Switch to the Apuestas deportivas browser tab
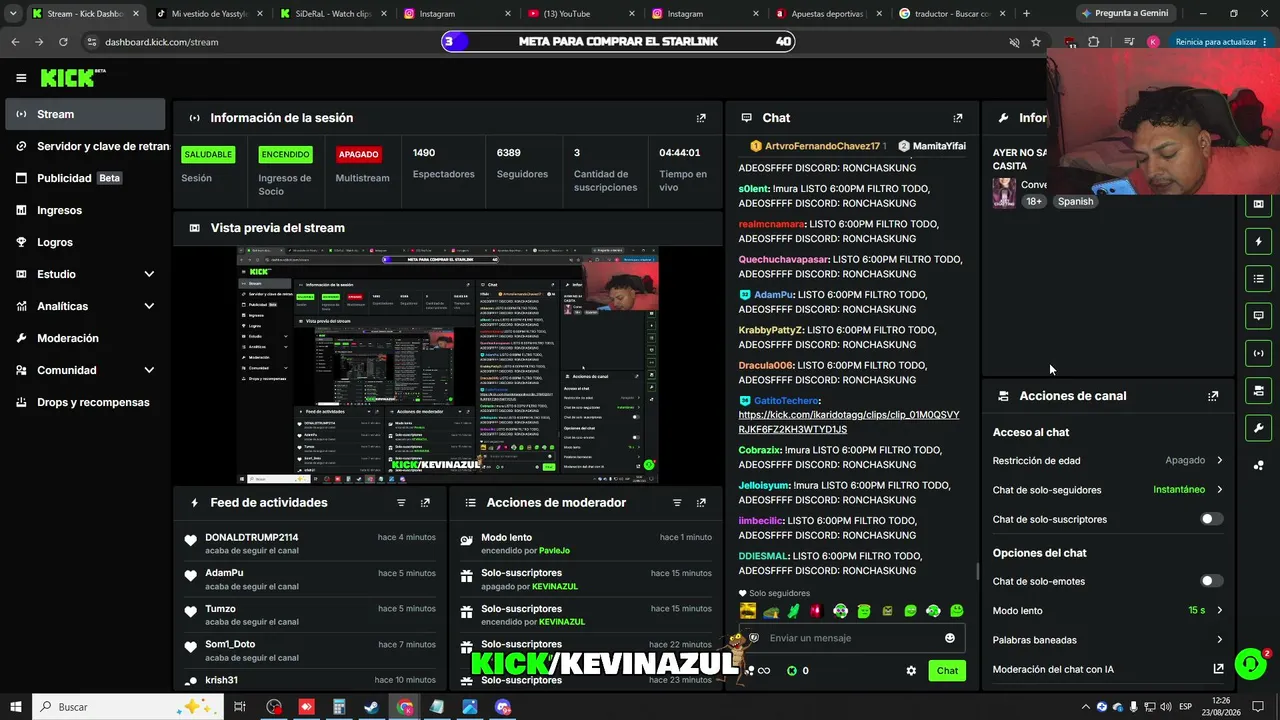Screen dimensions: 1280x720 (x=828, y=14)
